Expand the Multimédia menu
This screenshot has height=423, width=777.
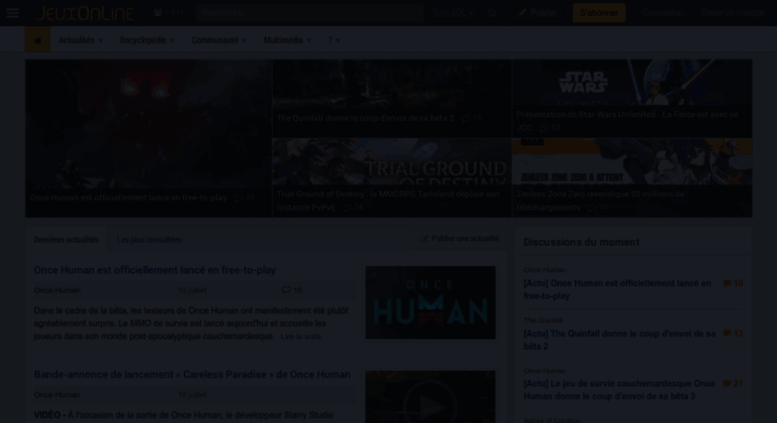pos(287,40)
